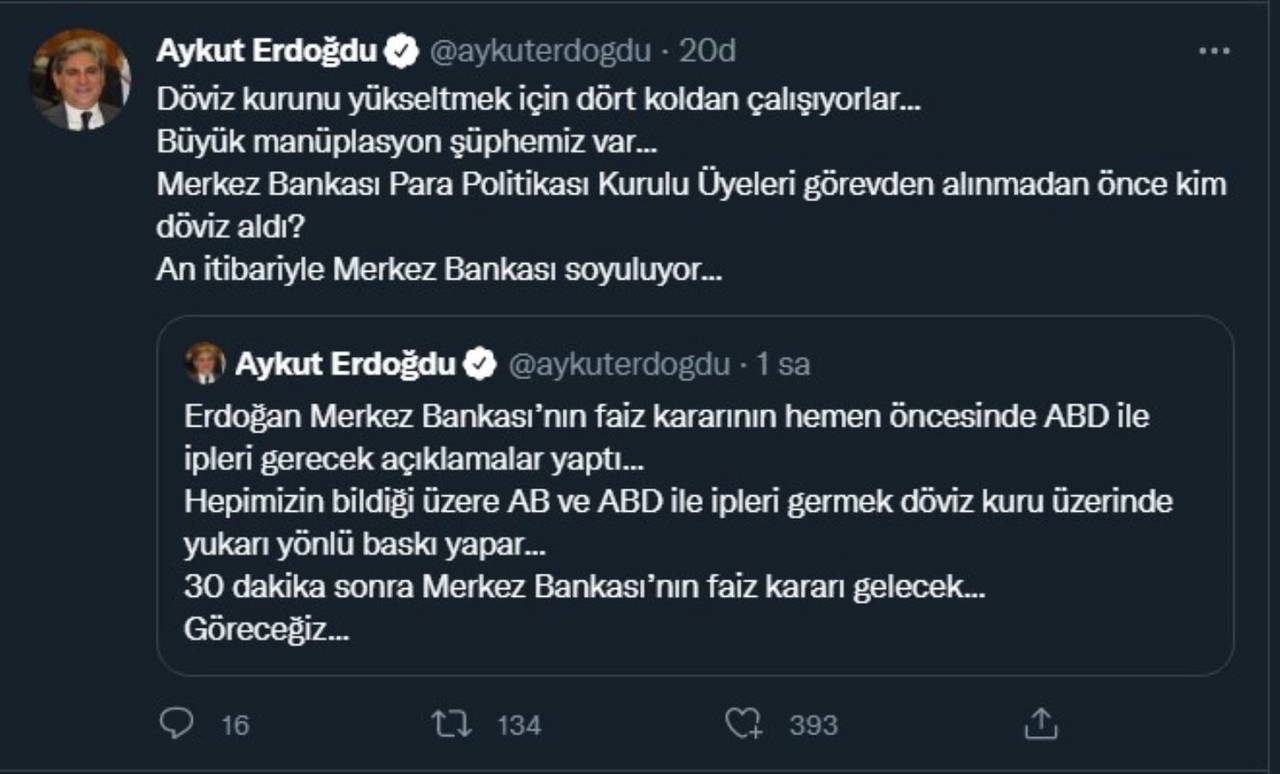The width and height of the screenshot is (1280, 774).
Task: Click the author name inside the quoted tweet
Action: pyautogui.click(x=345, y=365)
